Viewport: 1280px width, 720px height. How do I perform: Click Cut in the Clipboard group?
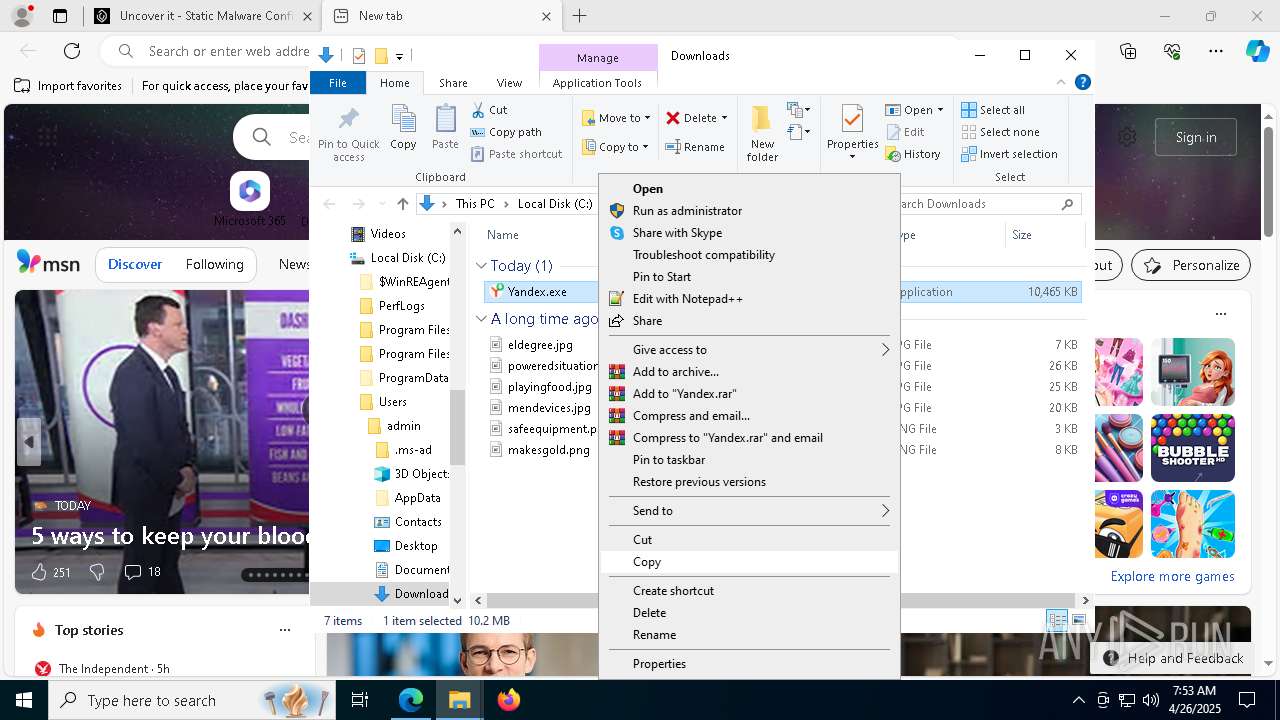click(489, 110)
